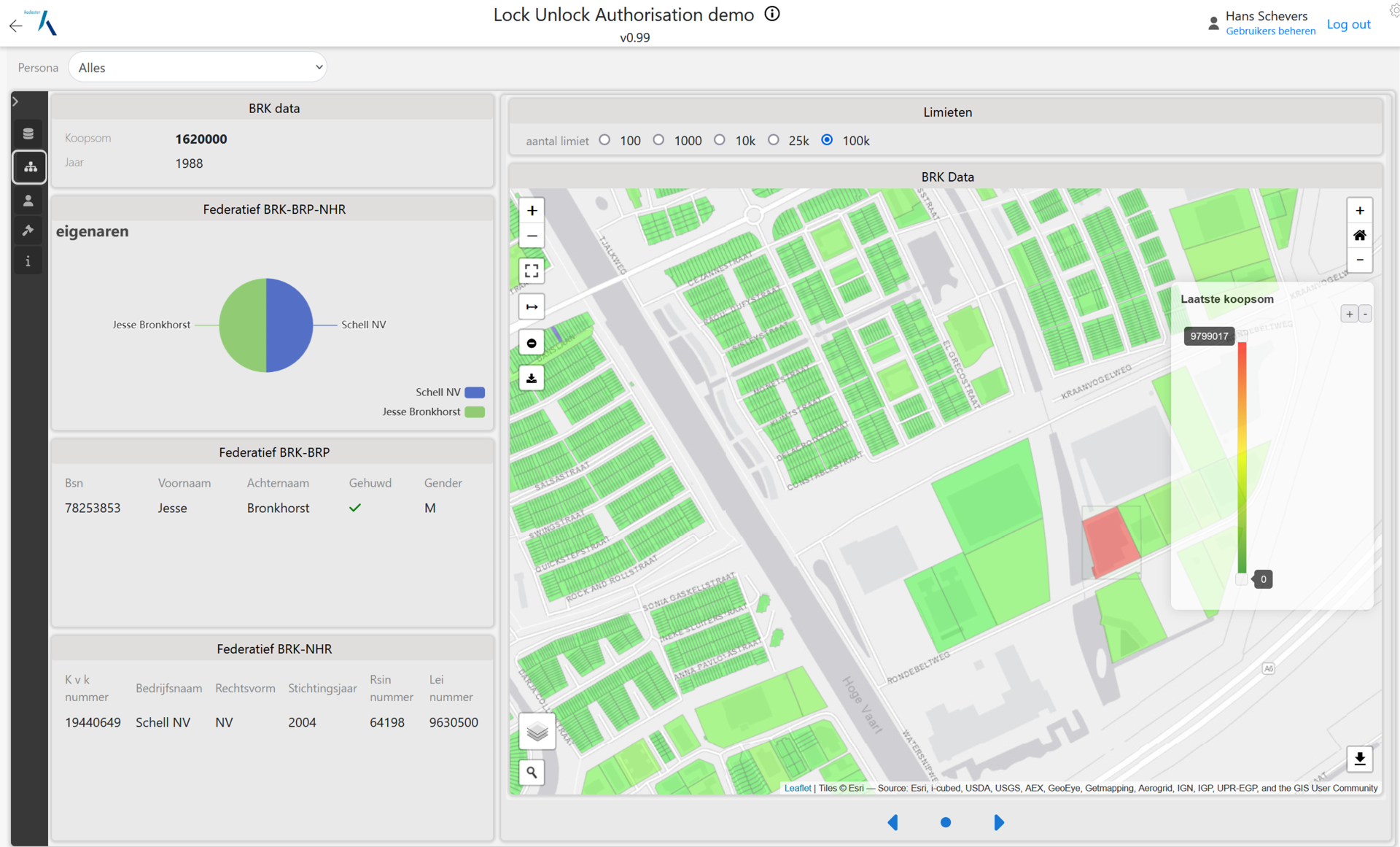The image size is (1400, 847).
Task: Go back using the arrow icon
Action: pos(15,26)
